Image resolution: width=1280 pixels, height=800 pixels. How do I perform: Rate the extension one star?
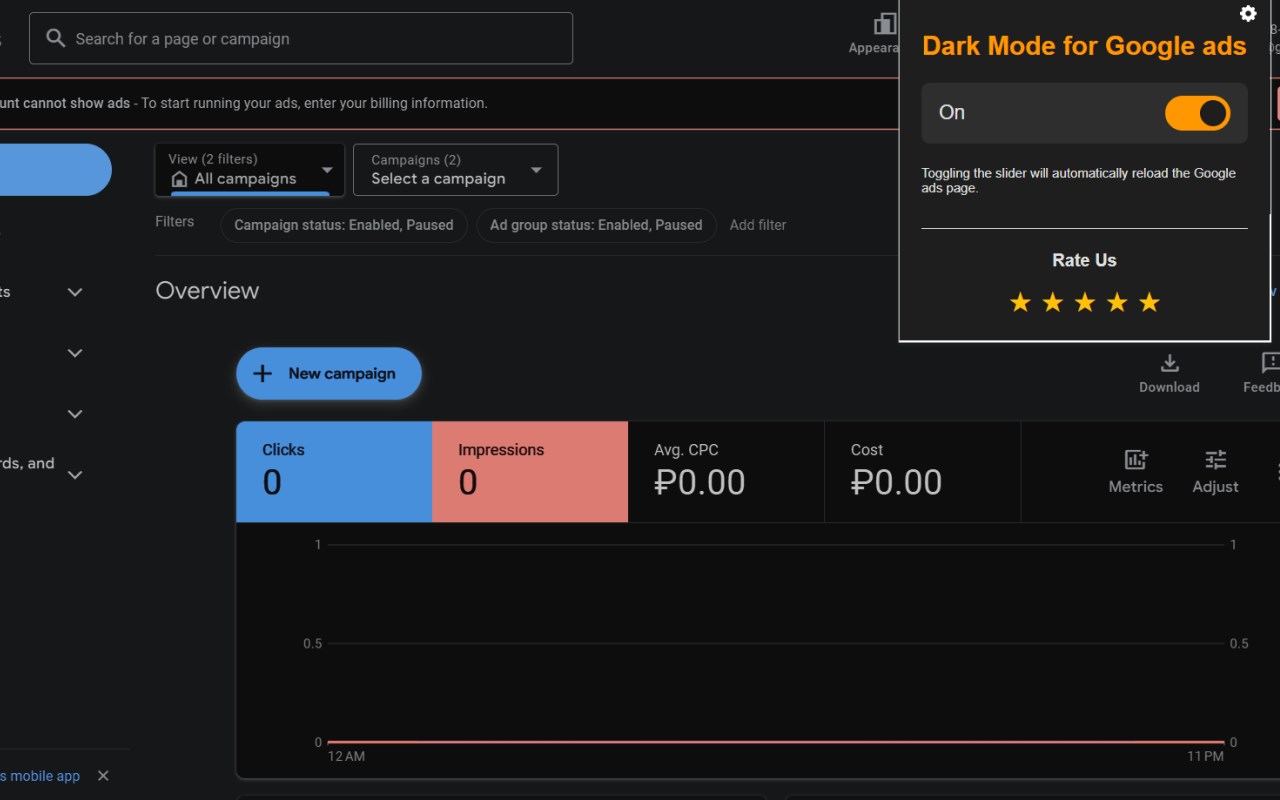point(1020,302)
